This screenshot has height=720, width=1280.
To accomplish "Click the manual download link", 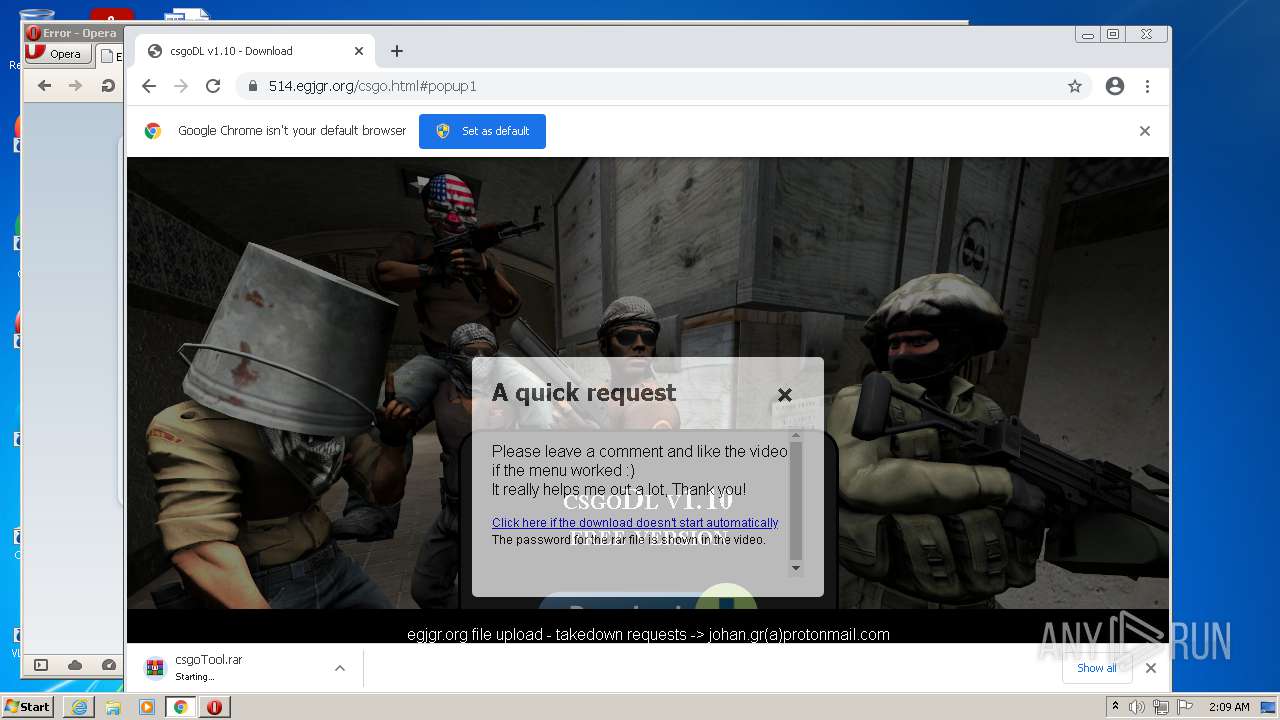I will tap(635, 523).
